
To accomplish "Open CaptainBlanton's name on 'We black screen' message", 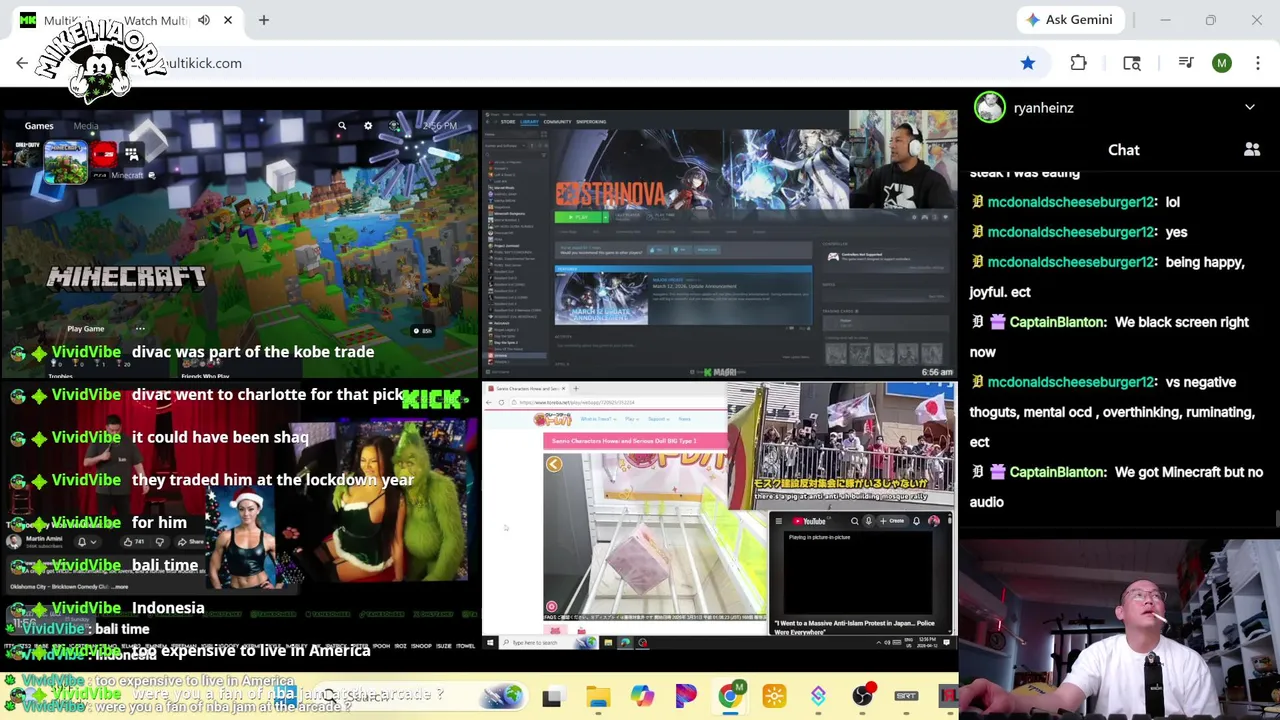I will (x=1057, y=322).
